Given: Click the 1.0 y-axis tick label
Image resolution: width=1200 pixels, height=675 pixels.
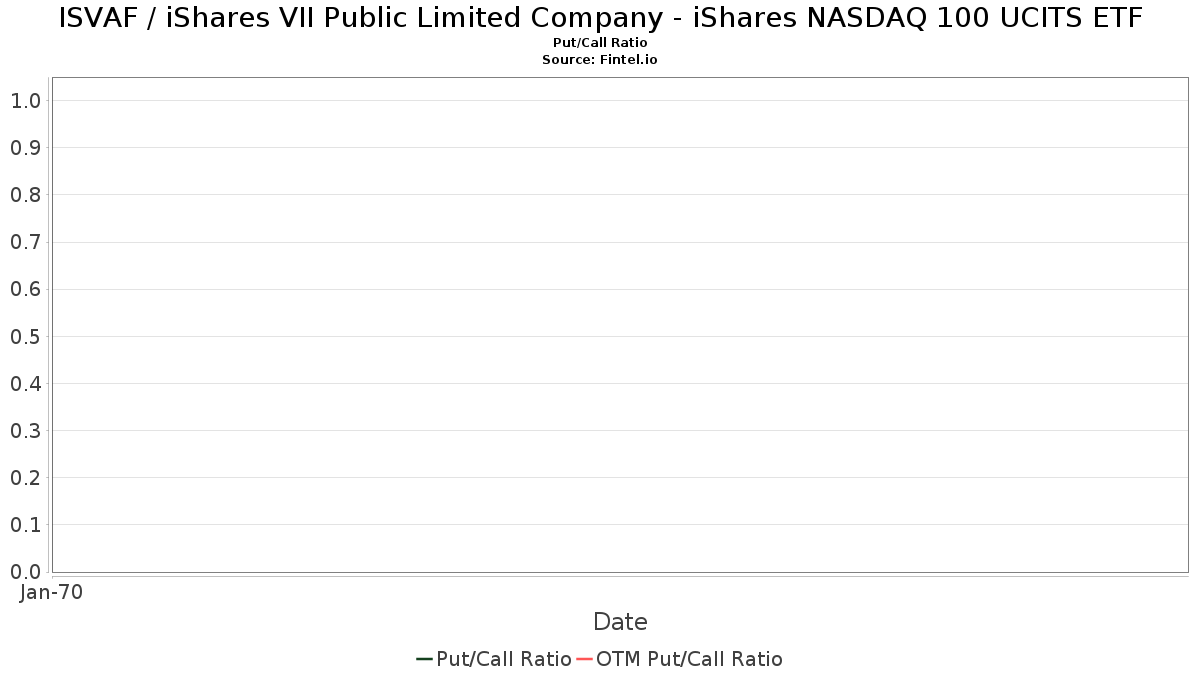Looking at the screenshot, I should (25, 101).
